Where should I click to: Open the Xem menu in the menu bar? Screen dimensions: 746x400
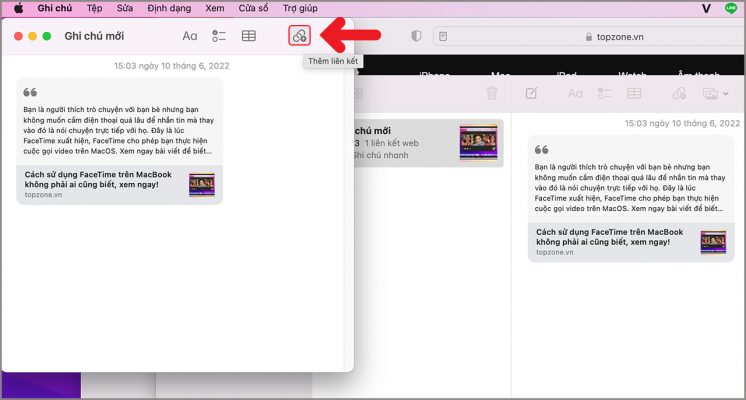coord(214,8)
